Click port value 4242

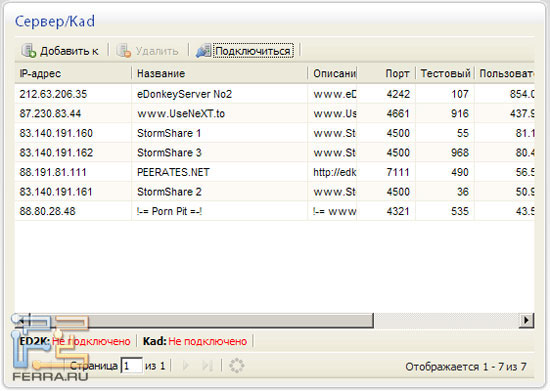pyautogui.click(x=398, y=94)
